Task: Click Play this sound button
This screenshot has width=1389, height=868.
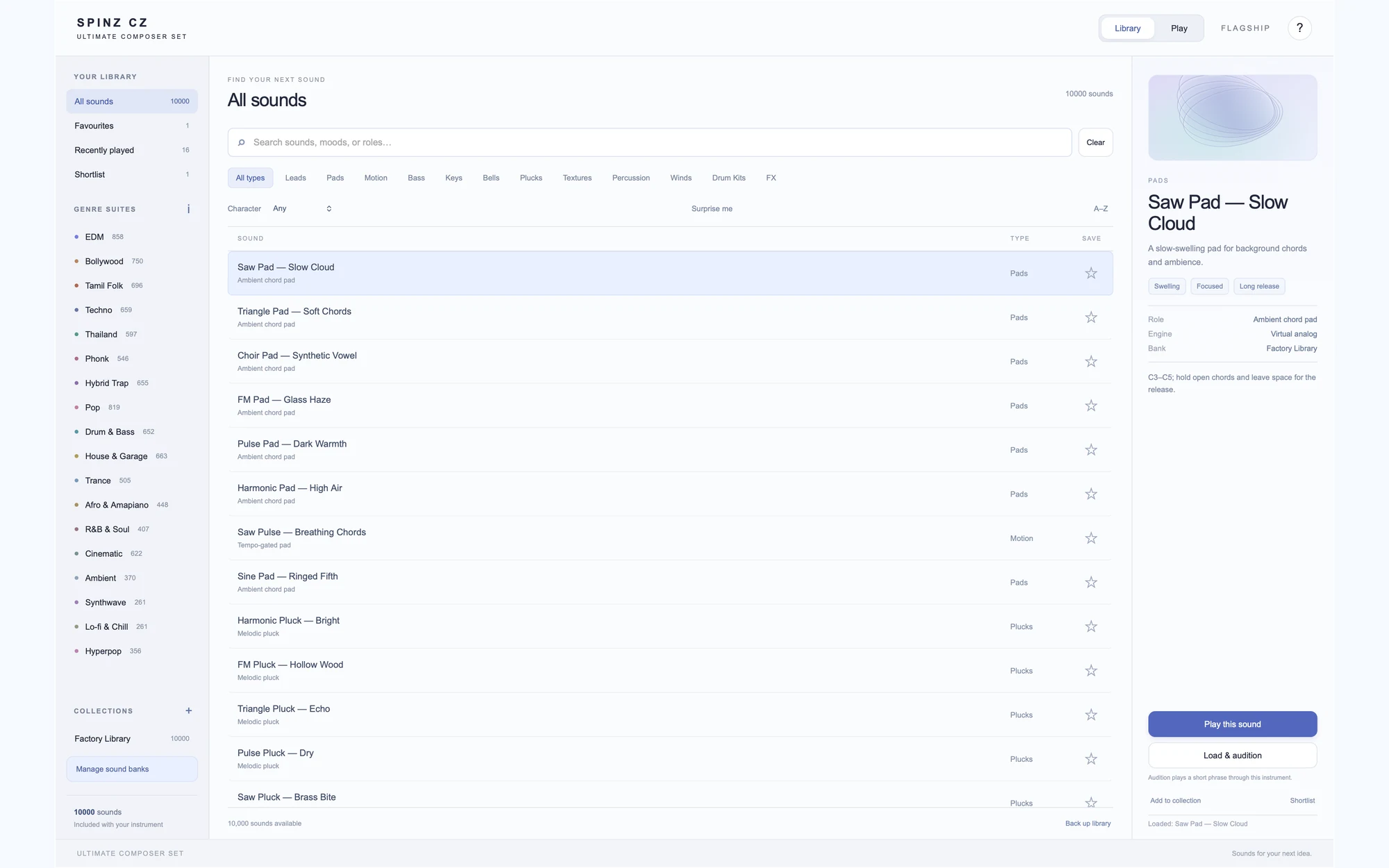Action: click(x=1232, y=724)
